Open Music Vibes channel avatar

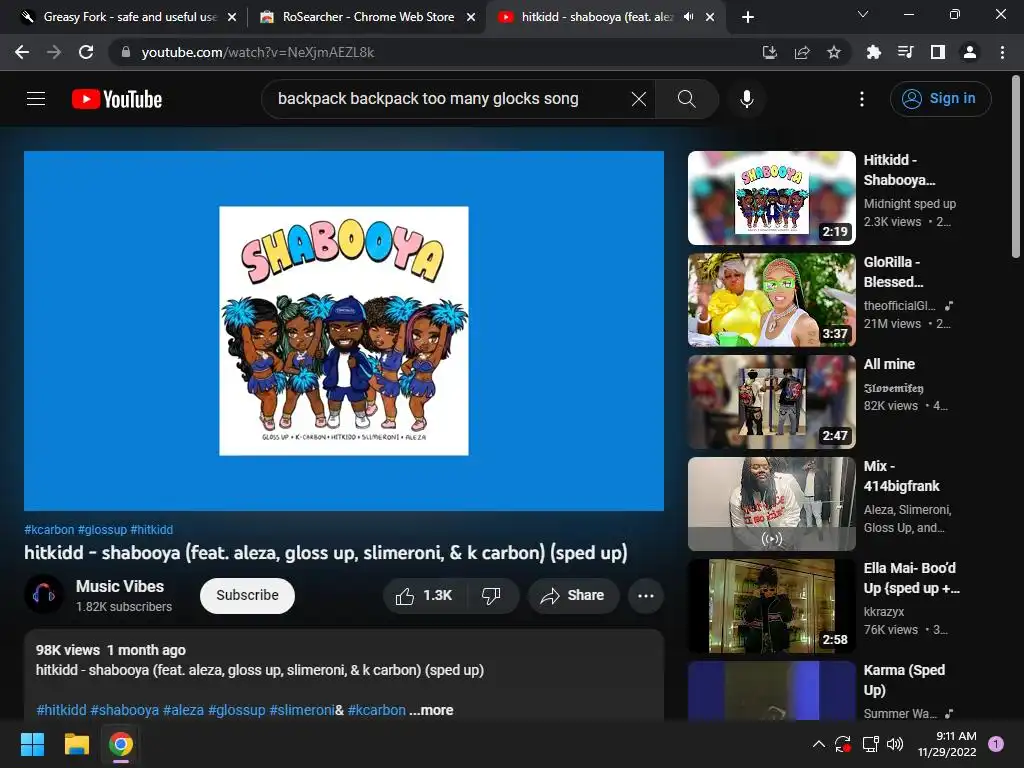(x=44, y=594)
